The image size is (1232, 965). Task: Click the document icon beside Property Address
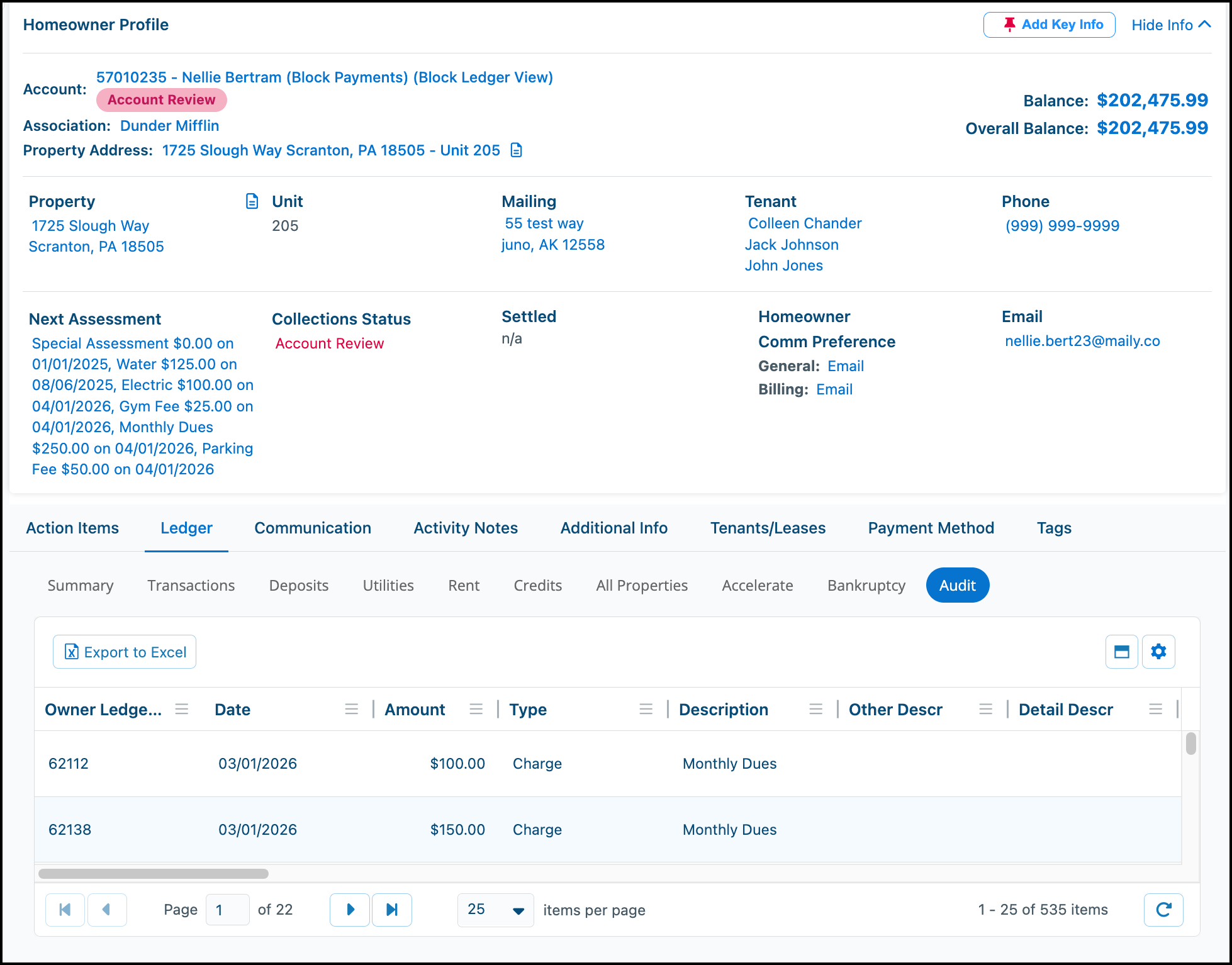[x=517, y=150]
